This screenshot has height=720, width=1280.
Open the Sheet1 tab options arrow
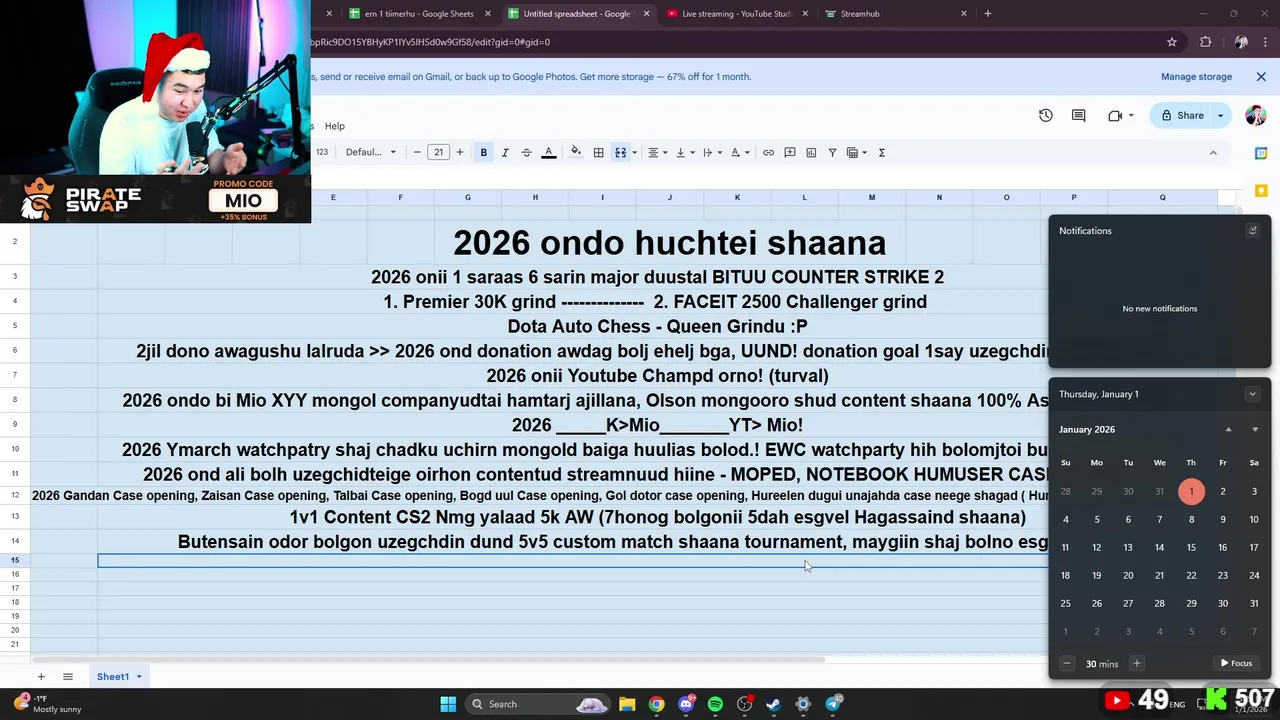point(139,677)
